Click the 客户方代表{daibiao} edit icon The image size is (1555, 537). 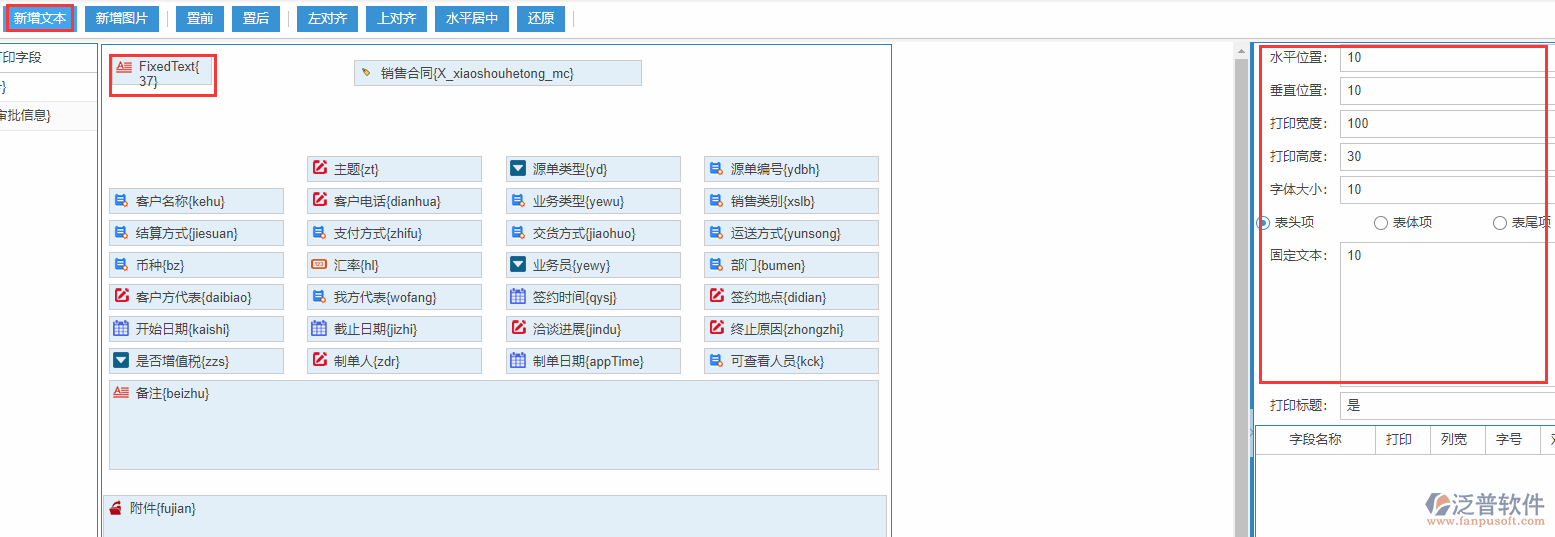coord(121,297)
